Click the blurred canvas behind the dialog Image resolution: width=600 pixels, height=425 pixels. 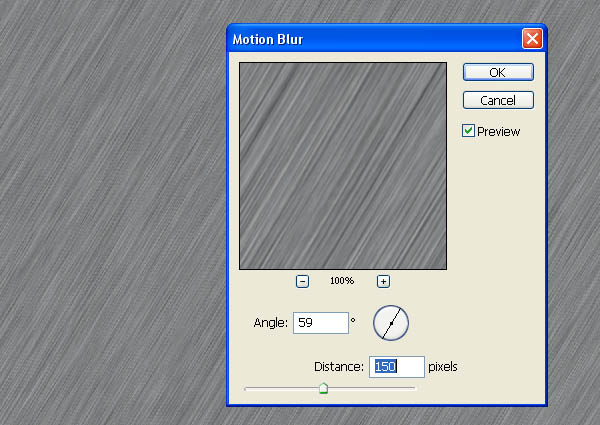tap(111, 214)
